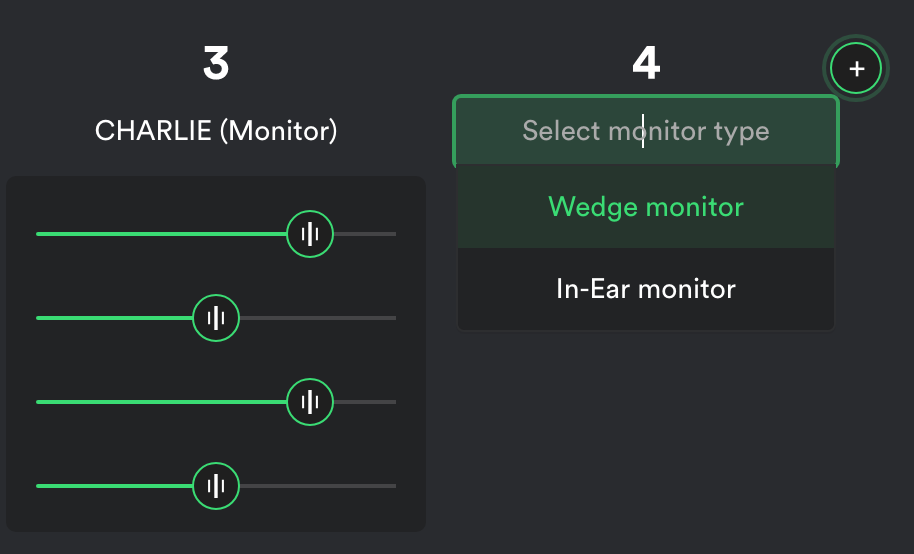Choose the In-Ear monitor option
The height and width of the screenshot is (554, 914).
(646, 289)
